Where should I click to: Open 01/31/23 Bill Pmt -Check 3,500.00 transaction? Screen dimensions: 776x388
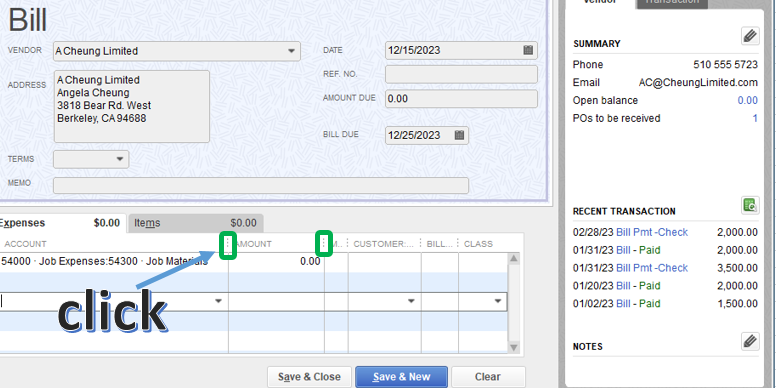[652, 268]
